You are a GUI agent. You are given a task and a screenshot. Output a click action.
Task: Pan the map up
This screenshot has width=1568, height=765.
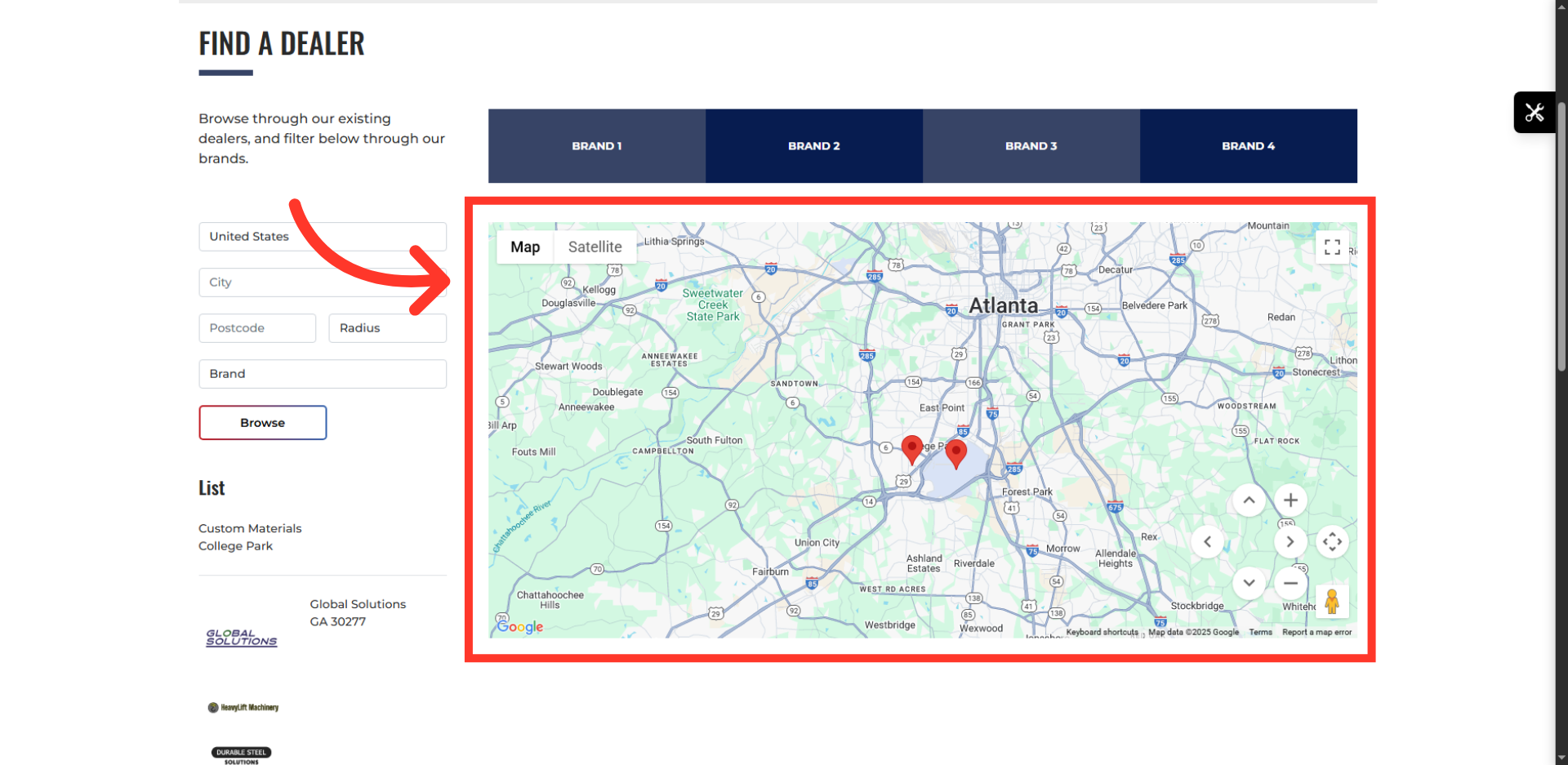(x=1249, y=500)
